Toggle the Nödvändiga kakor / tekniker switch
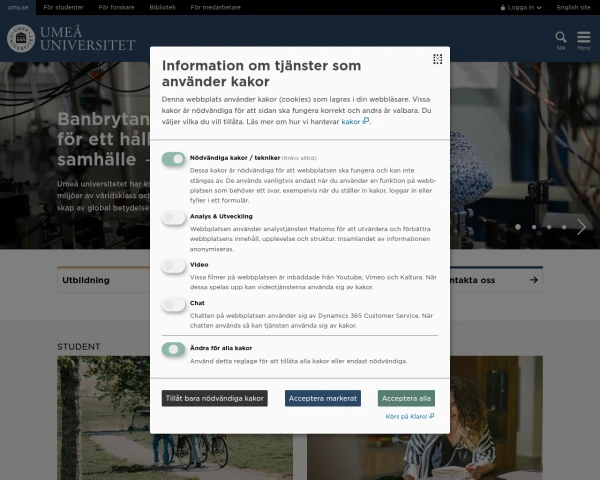Viewport: 600px width, 480px height. 173,158
